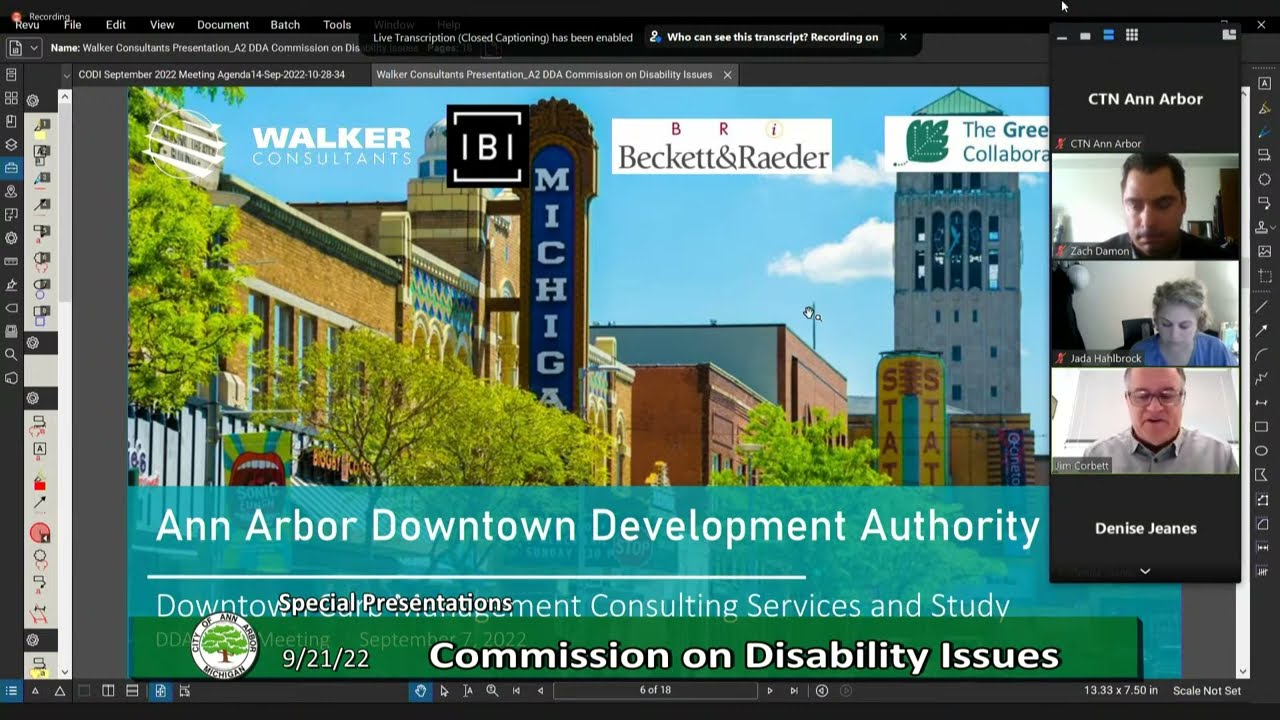Open the Signatures pen panel icon
This screenshot has height=720, width=1280.
(x=11, y=284)
